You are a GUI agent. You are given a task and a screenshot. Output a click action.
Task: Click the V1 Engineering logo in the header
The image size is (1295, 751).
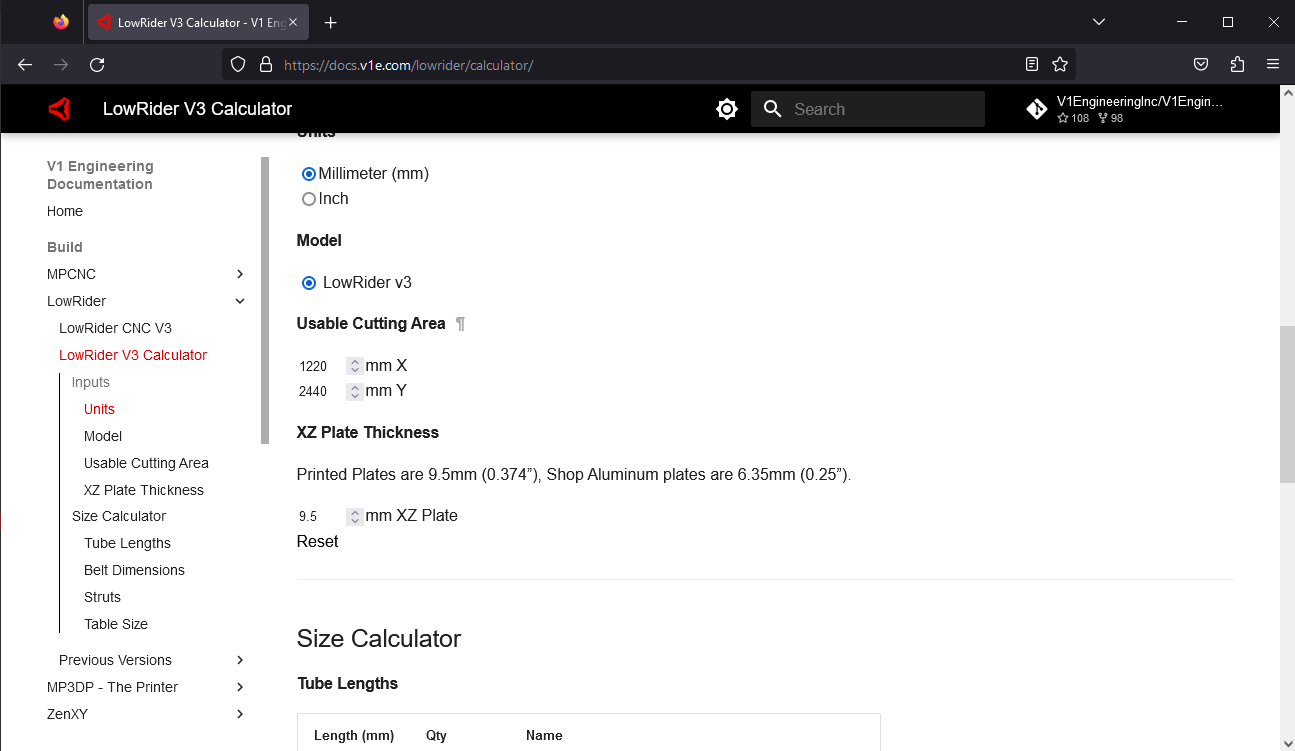59,108
